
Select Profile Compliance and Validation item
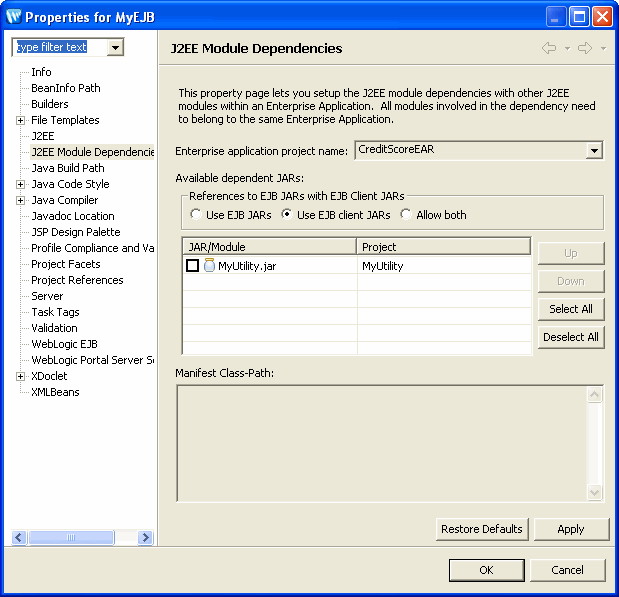point(92,248)
